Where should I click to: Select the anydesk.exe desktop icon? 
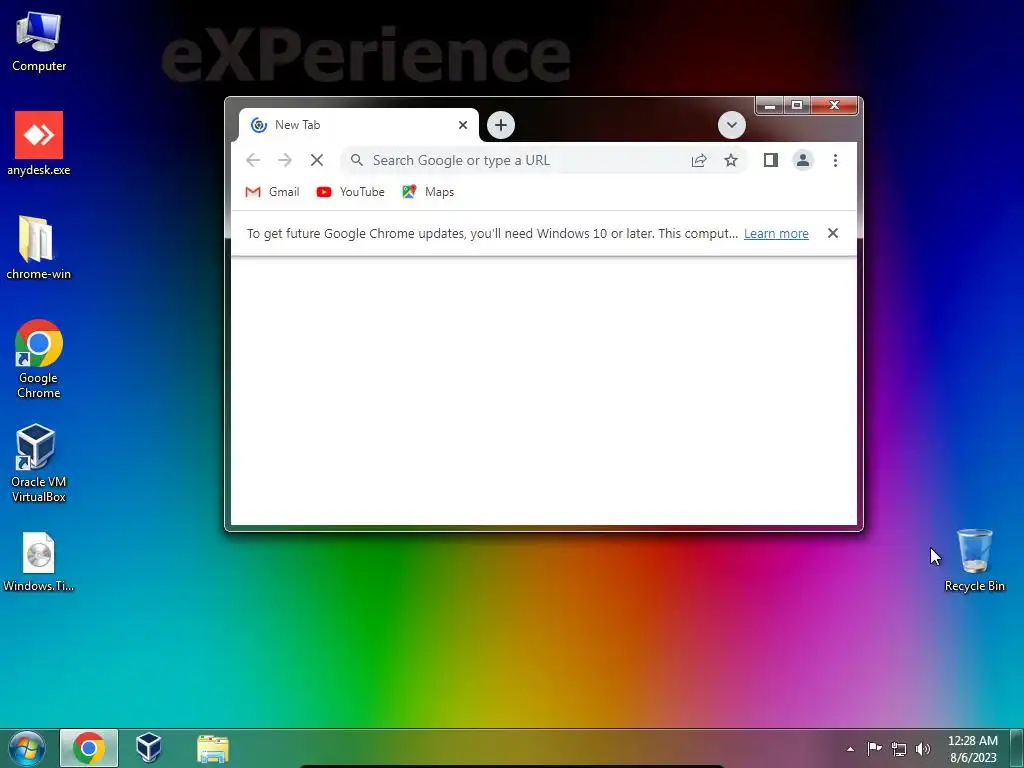pos(39,144)
